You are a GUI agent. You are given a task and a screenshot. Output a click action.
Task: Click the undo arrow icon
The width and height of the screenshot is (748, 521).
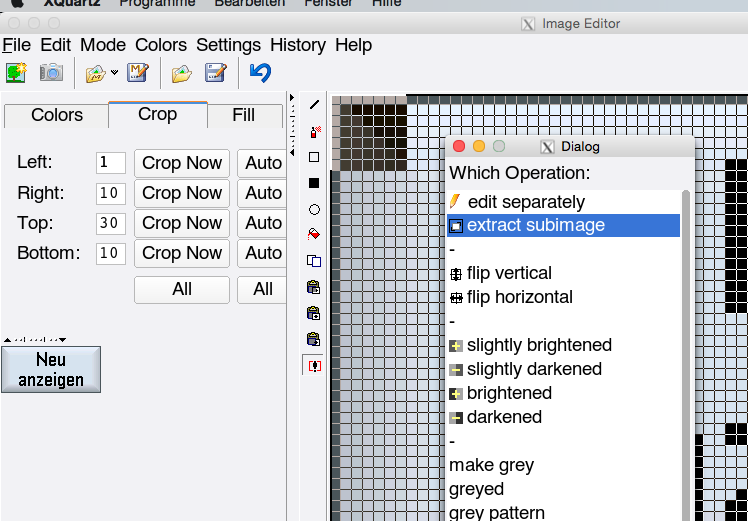point(260,72)
